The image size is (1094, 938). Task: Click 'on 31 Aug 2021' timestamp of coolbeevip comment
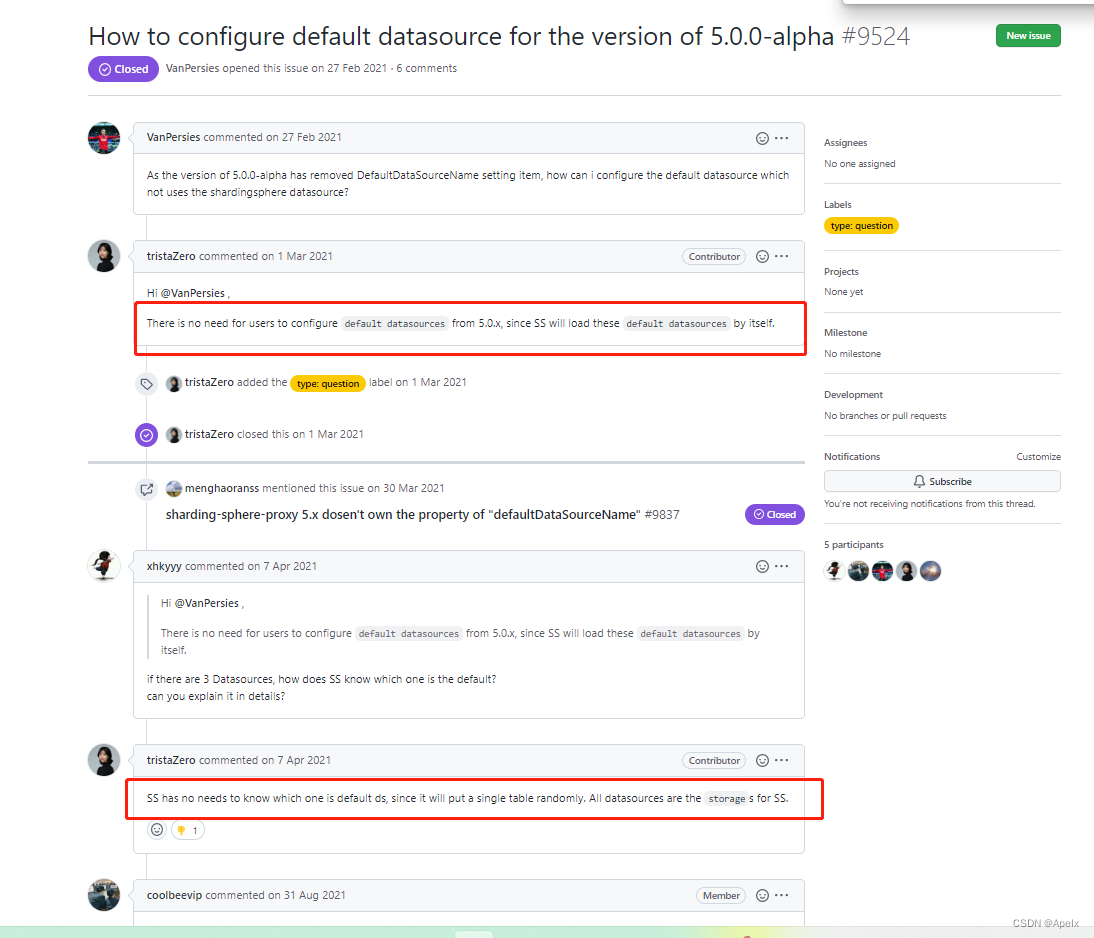(x=307, y=895)
